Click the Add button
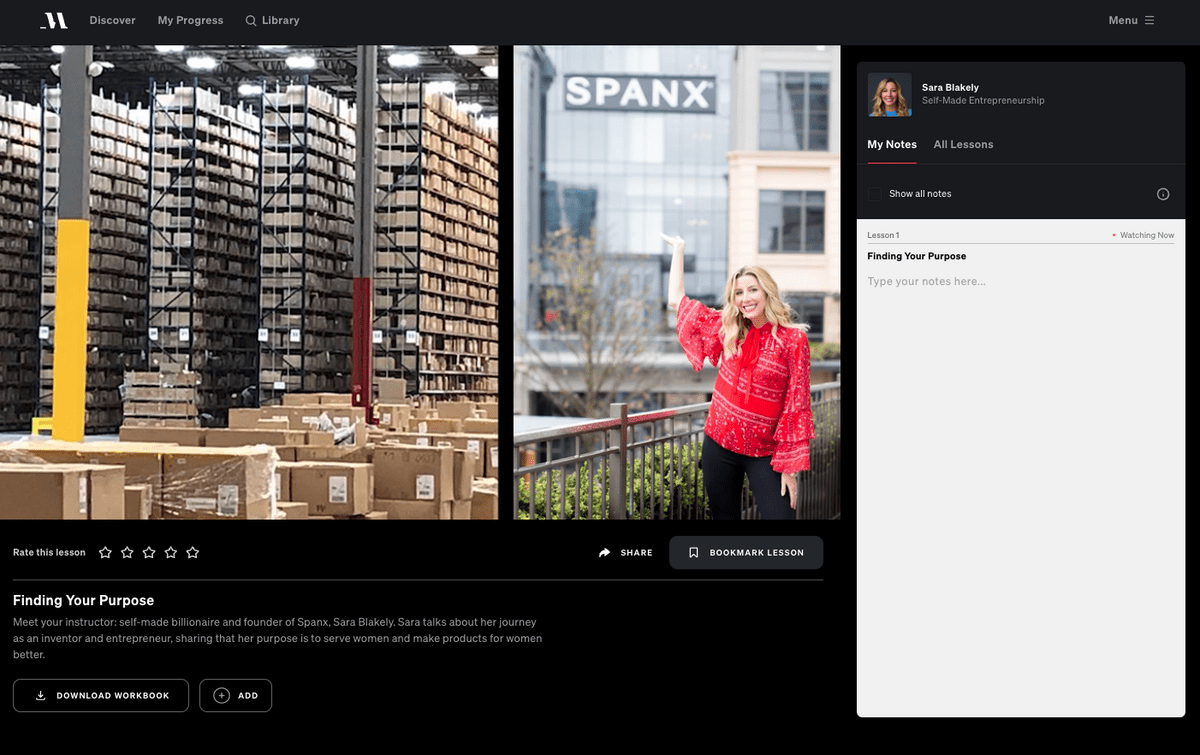Image resolution: width=1200 pixels, height=755 pixels. point(235,695)
